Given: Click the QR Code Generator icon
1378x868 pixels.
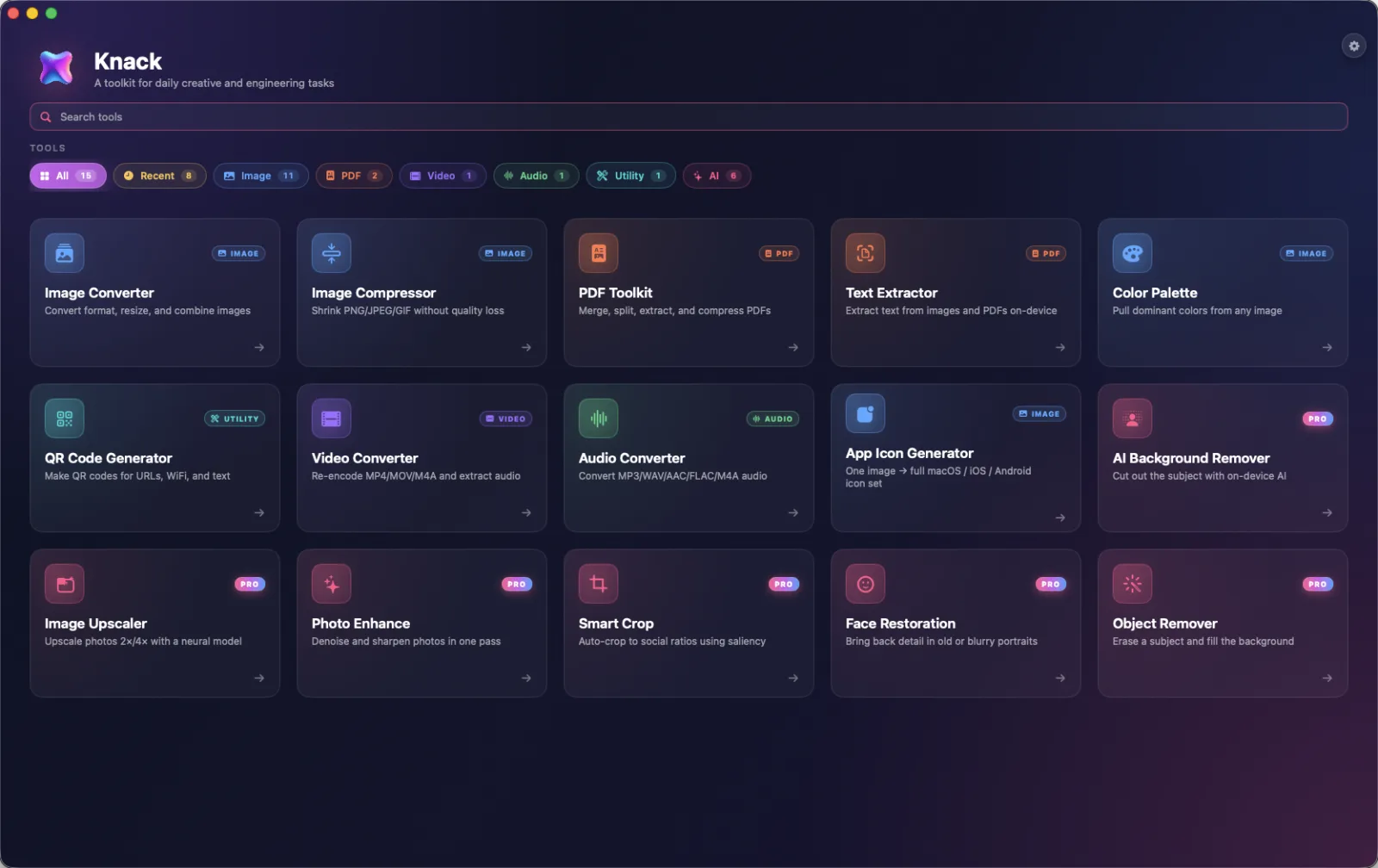Looking at the screenshot, I should tap(65, 418).
